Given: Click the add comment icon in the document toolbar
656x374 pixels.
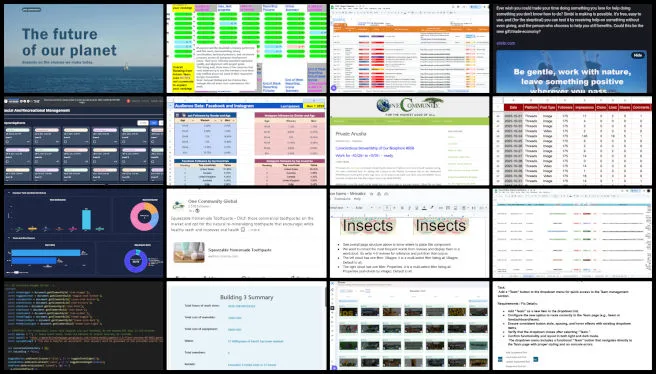Looking at the screenshot, I should (x=448, y=207).
